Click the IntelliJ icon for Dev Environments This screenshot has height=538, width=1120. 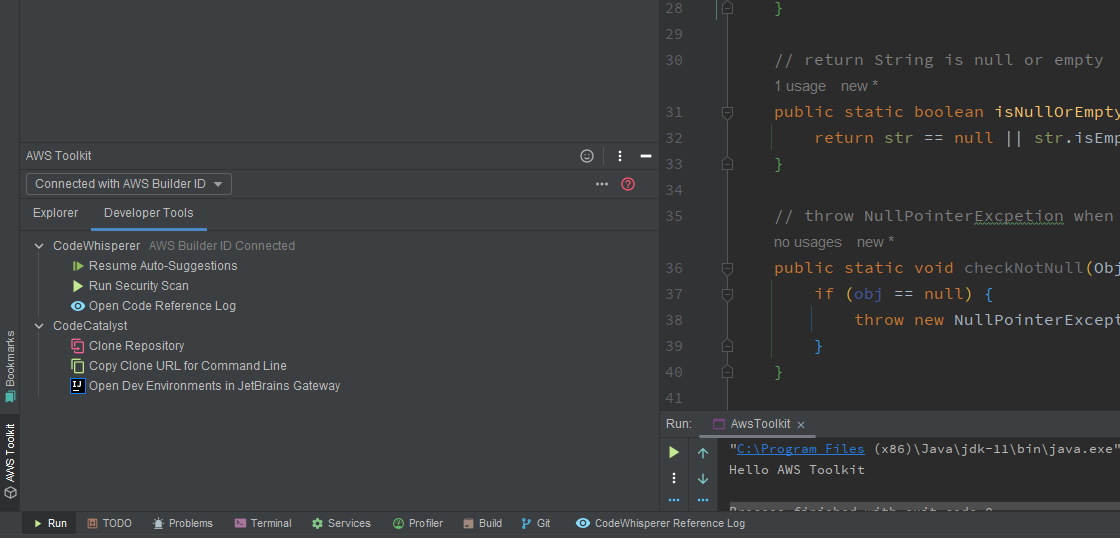coord(78,386)
